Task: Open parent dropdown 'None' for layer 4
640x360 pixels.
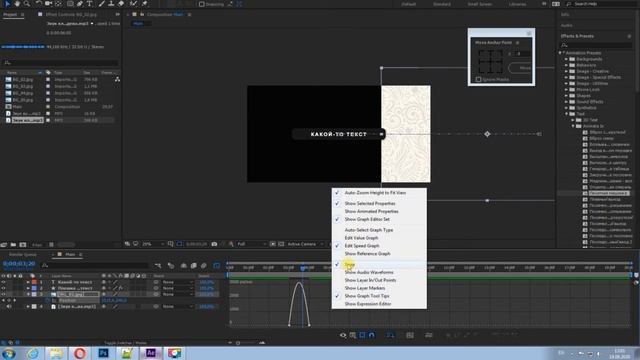Action: (178, 306)
